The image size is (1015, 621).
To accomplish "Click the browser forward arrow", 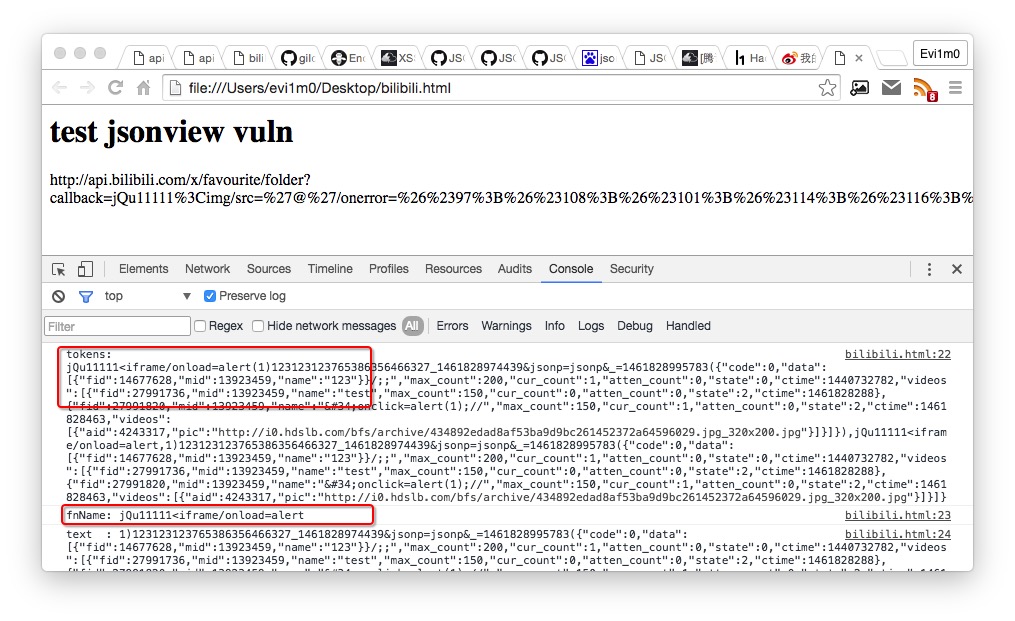I will click(87, 88).
